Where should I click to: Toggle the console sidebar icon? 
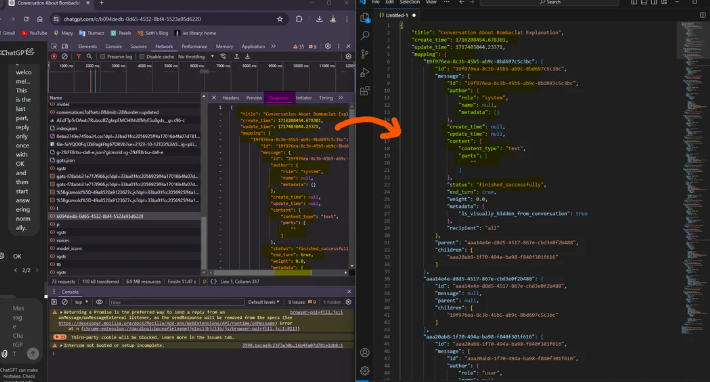click(54, 302)
